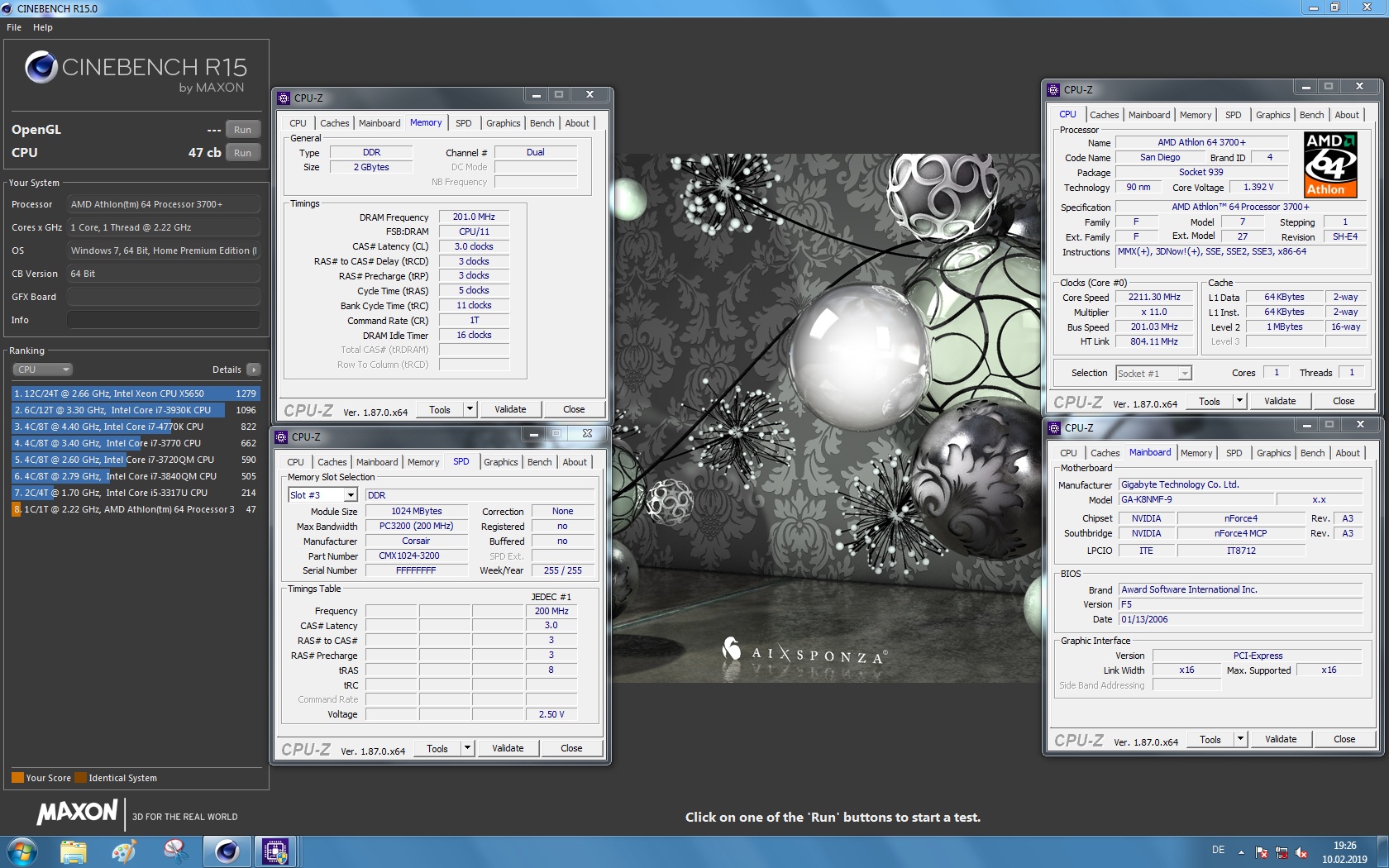The width and height of the screenshot is (1389, 868).
Task: Click the Info input field
Action: pos(164,320)
